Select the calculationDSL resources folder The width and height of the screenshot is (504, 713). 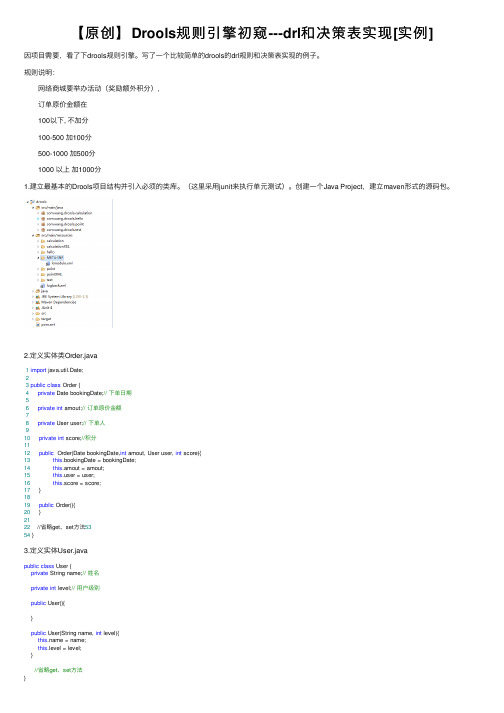click(58, 246)
